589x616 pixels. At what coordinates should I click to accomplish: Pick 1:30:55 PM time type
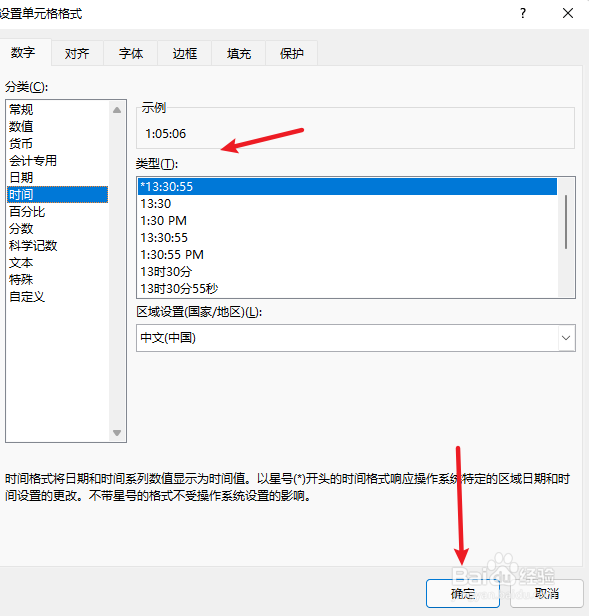click(347, 255)
